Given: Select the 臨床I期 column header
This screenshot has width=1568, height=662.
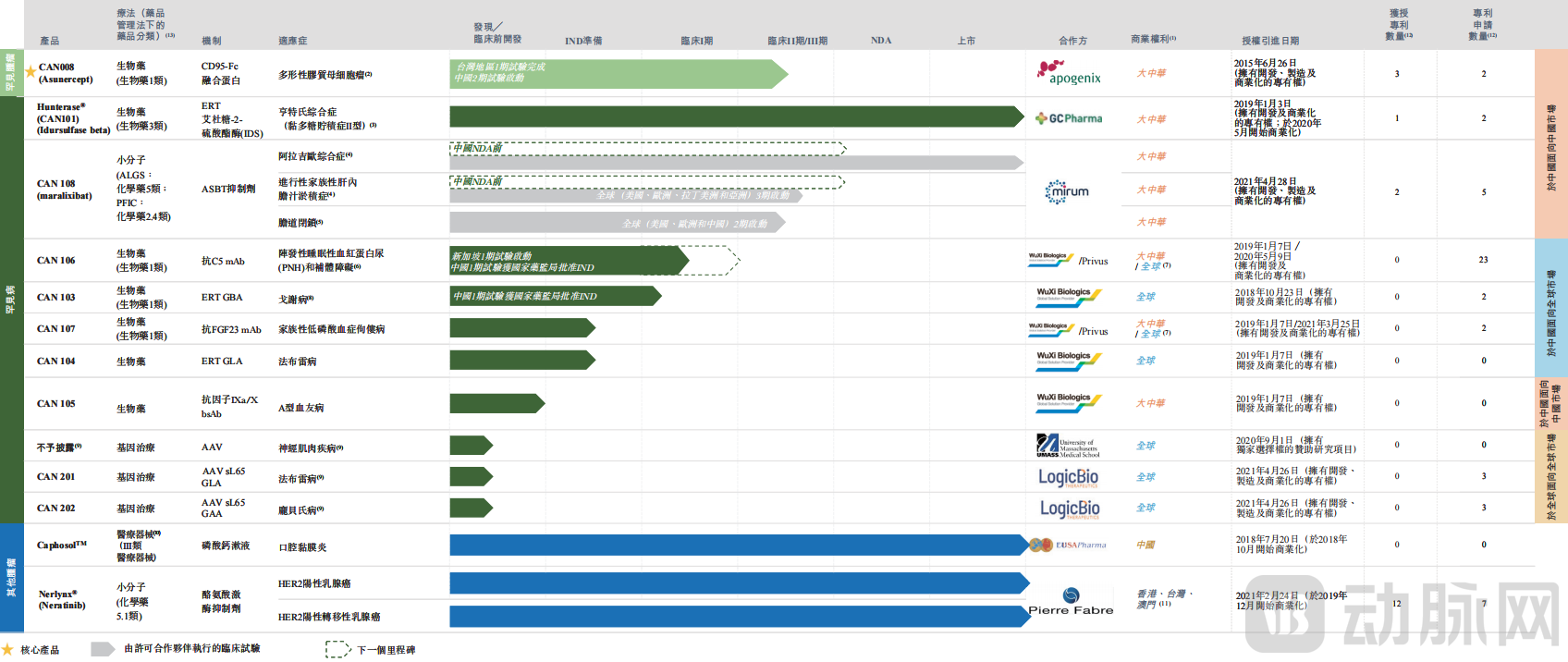Looking at the screenshot, I should pyautogui.click(x=696, y=41).
